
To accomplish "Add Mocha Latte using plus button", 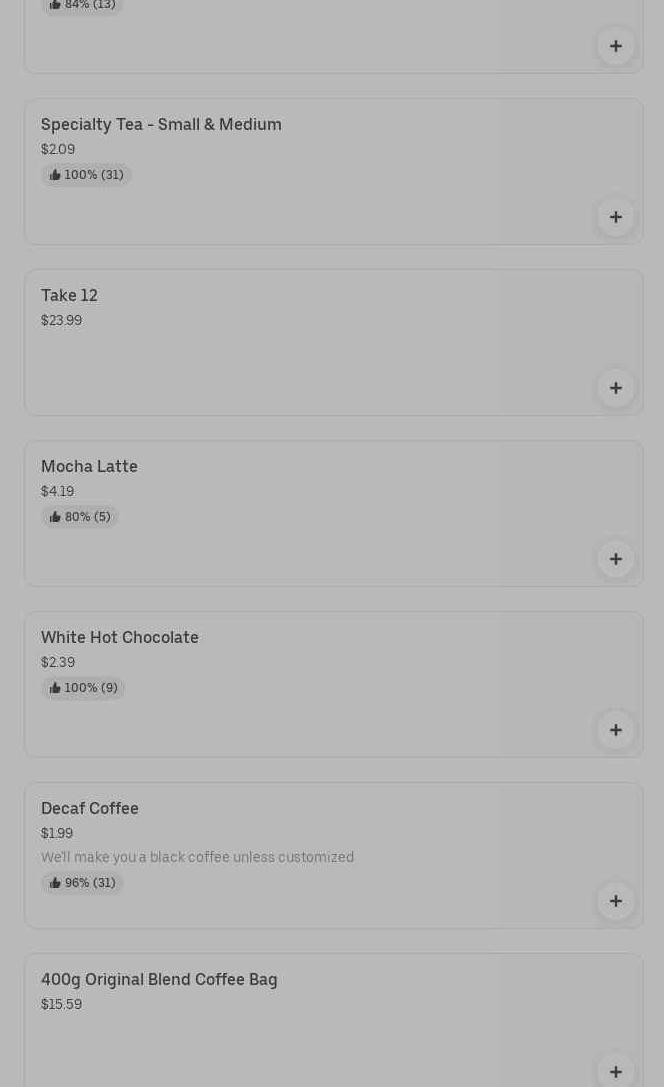I will pyautogui.click(x=615, y=559).
